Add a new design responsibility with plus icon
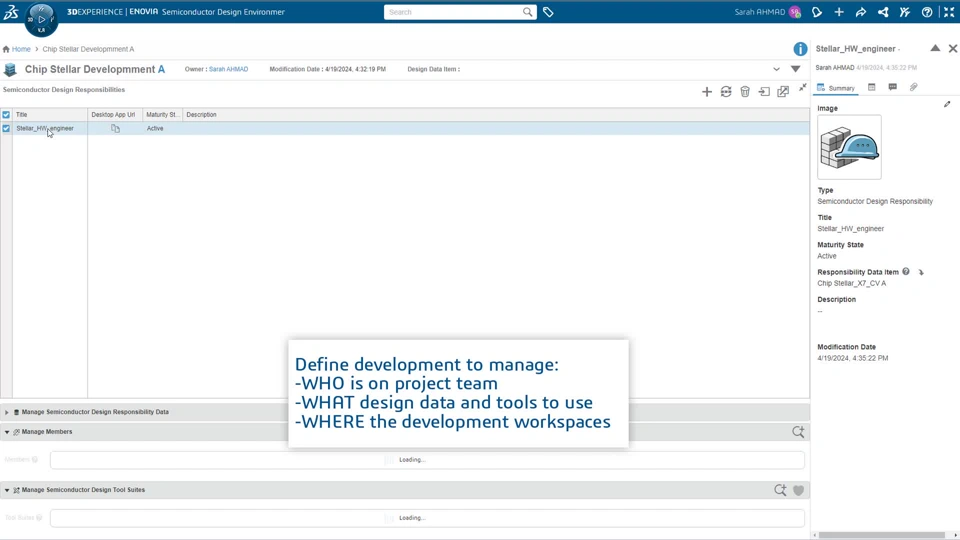 point(707,92)
